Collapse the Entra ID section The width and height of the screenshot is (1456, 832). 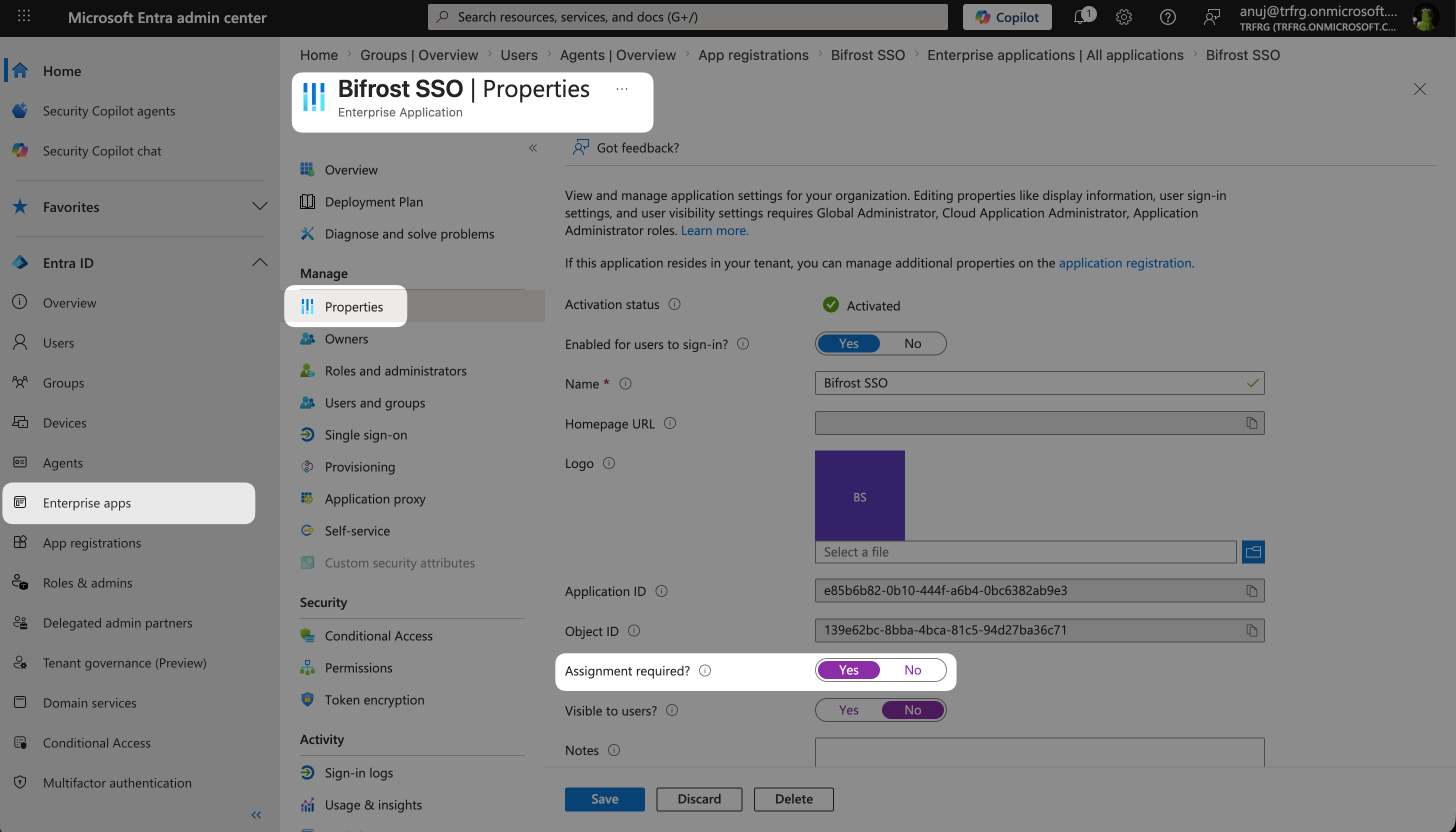(259, 262)
